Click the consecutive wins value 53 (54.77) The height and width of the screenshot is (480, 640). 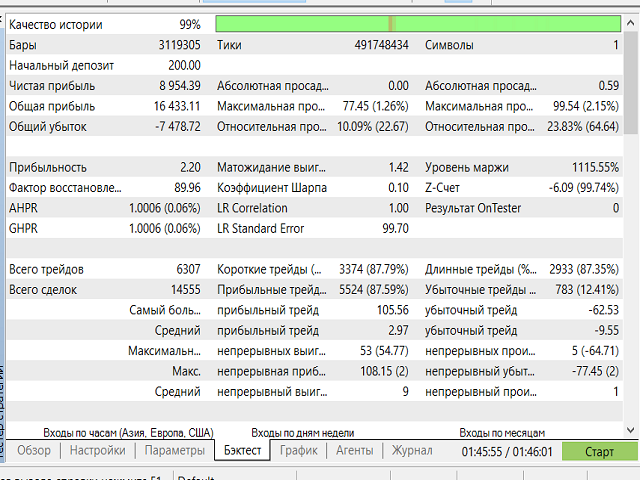pos(384,351)
